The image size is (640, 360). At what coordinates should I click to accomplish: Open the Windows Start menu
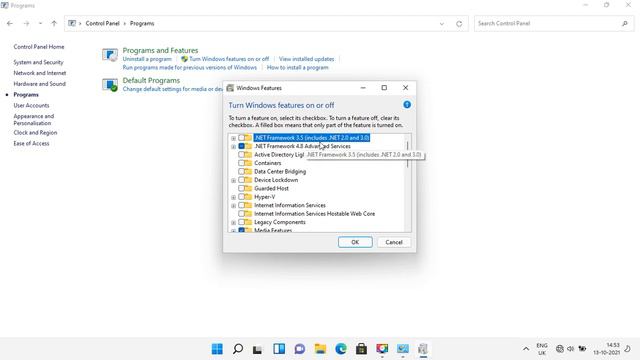pyautogui.click(x=217, y=349)
